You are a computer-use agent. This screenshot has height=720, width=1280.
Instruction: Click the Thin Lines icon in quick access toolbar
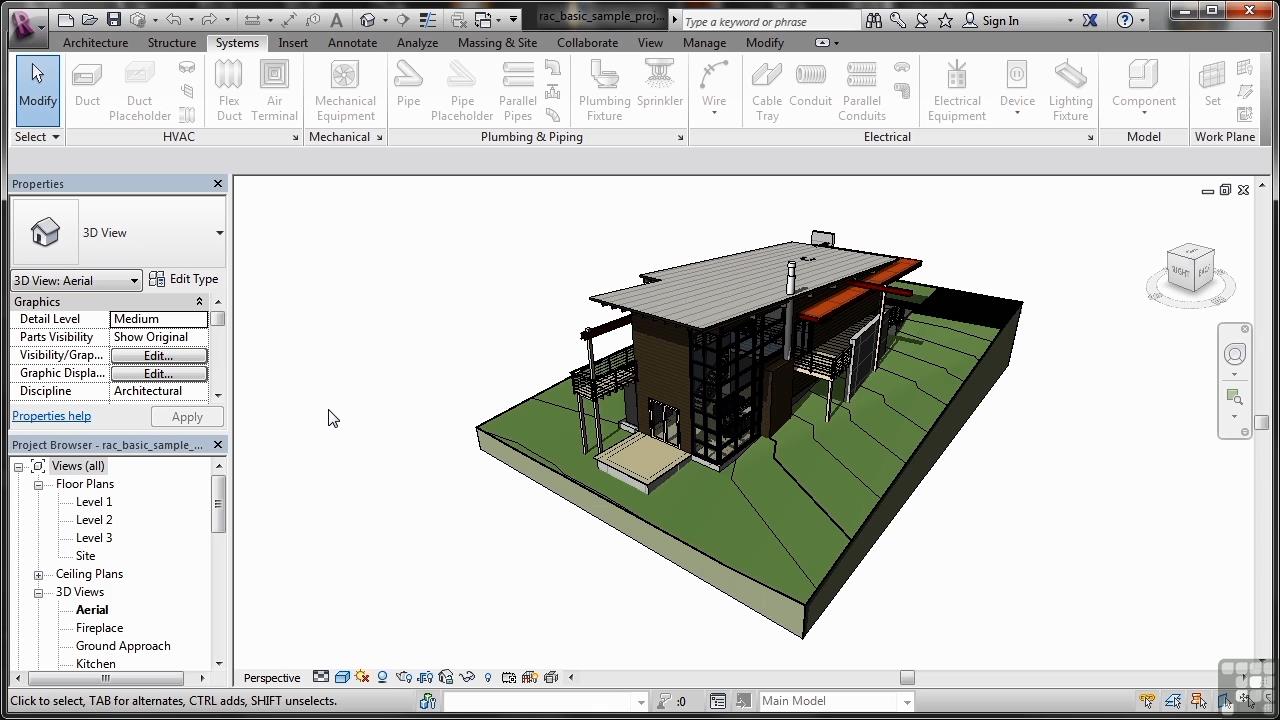pos(426,20)
